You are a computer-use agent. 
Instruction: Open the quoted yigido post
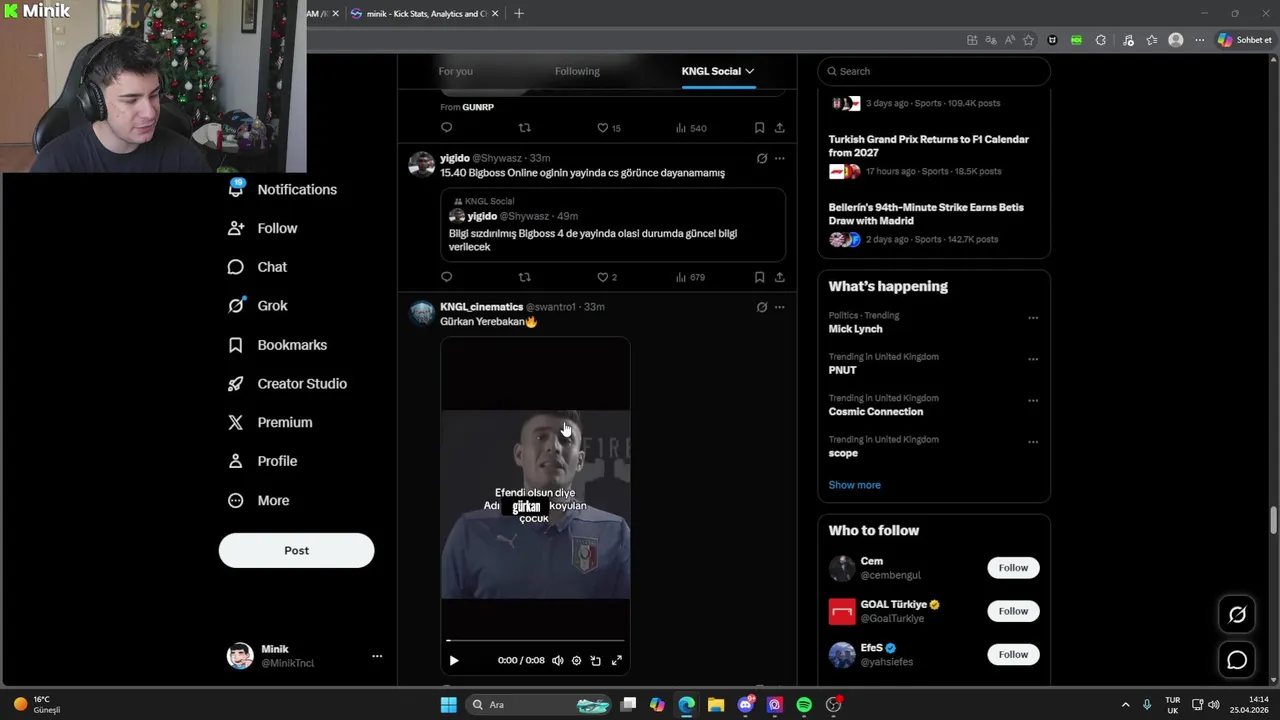click(x=612, y=225)
